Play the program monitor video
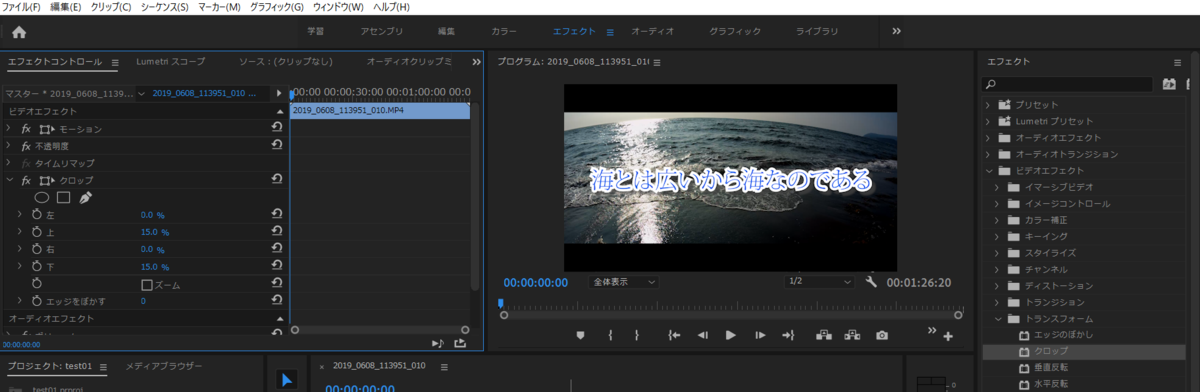1200x392 pixels. pos(730,335)
